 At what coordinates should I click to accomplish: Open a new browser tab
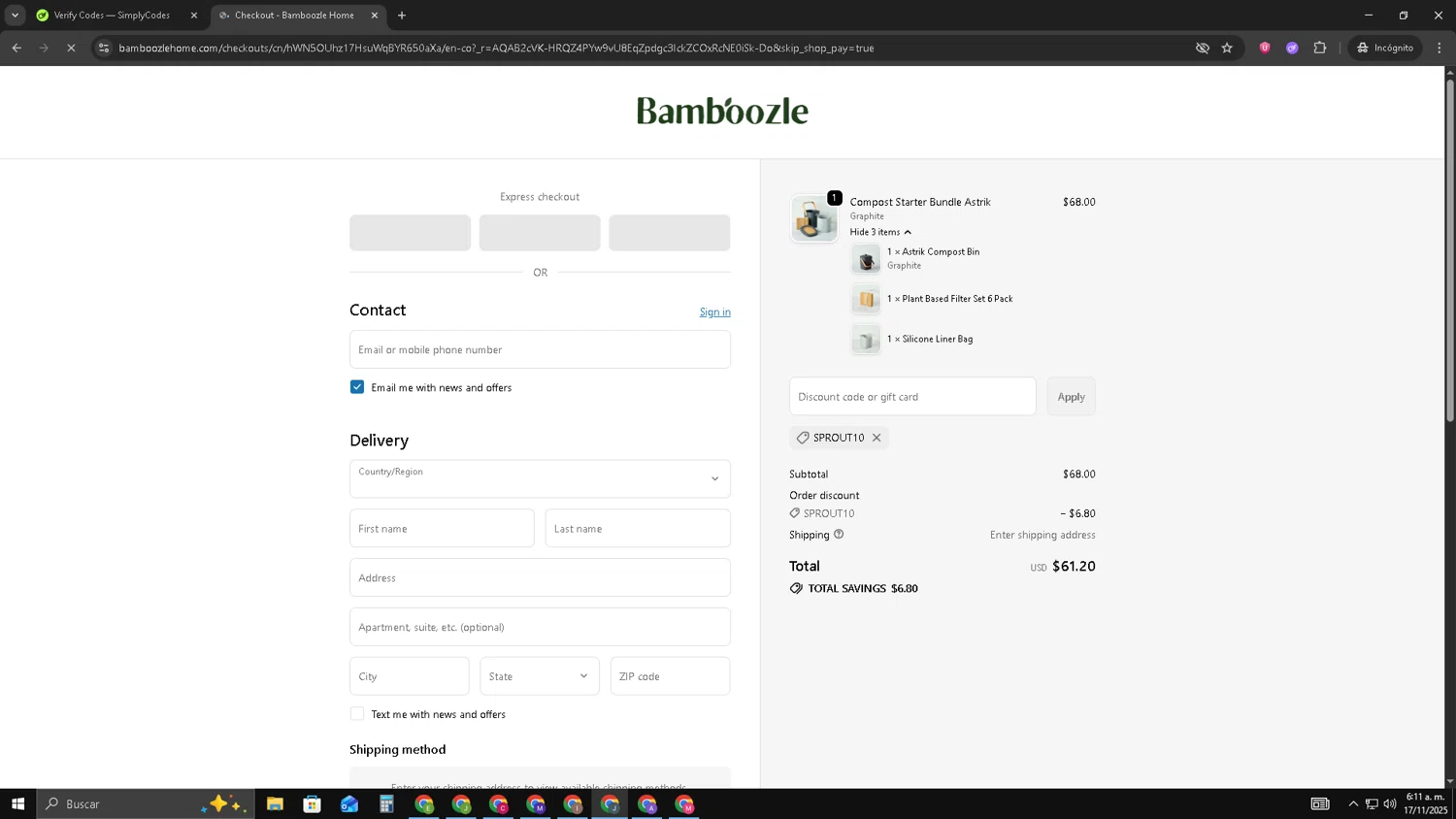tap(402, 16)
